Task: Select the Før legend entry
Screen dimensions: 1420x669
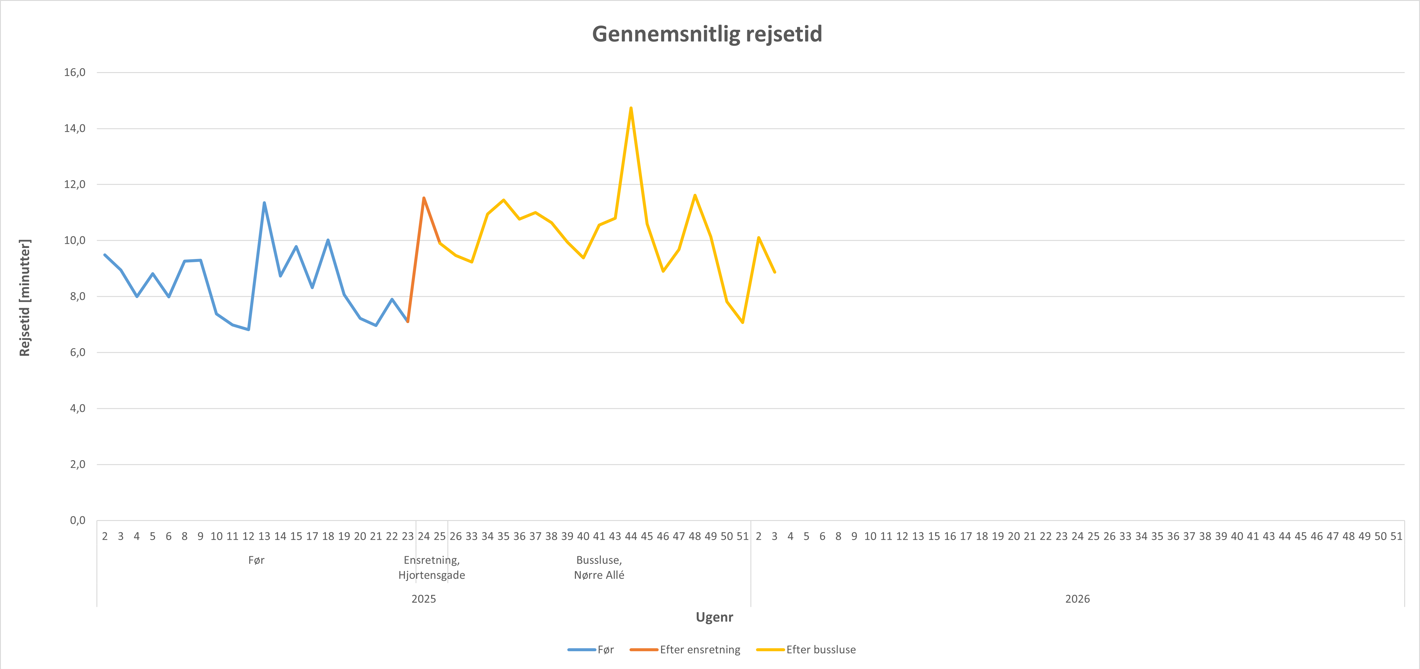Action: point(605,650)
